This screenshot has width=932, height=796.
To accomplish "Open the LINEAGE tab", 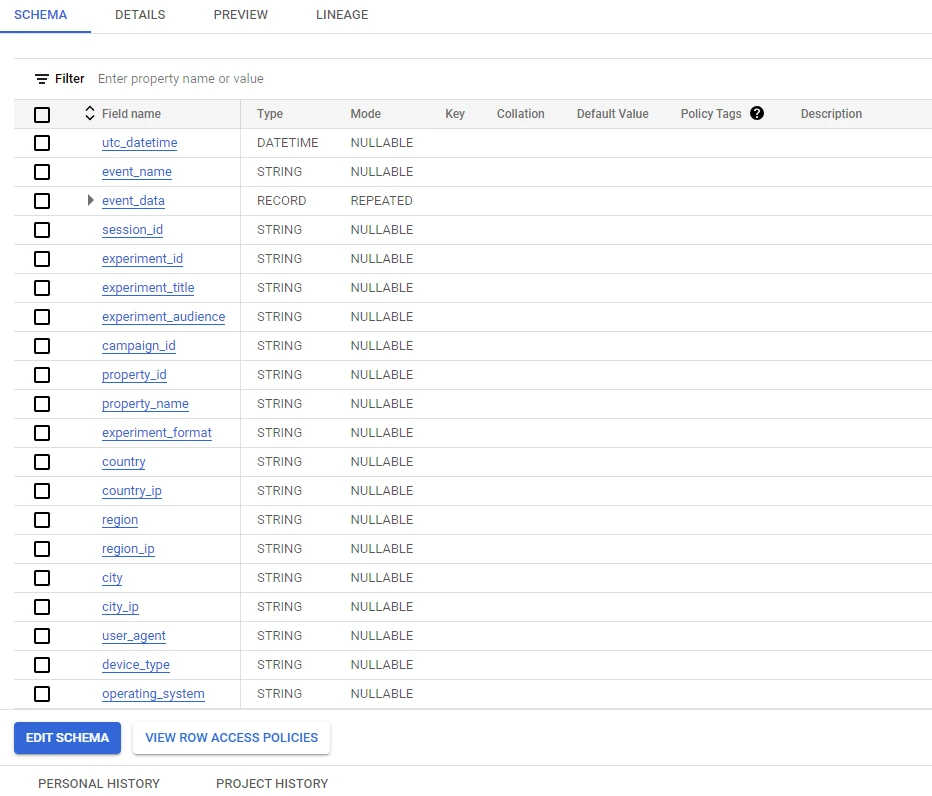I will 342,15.
